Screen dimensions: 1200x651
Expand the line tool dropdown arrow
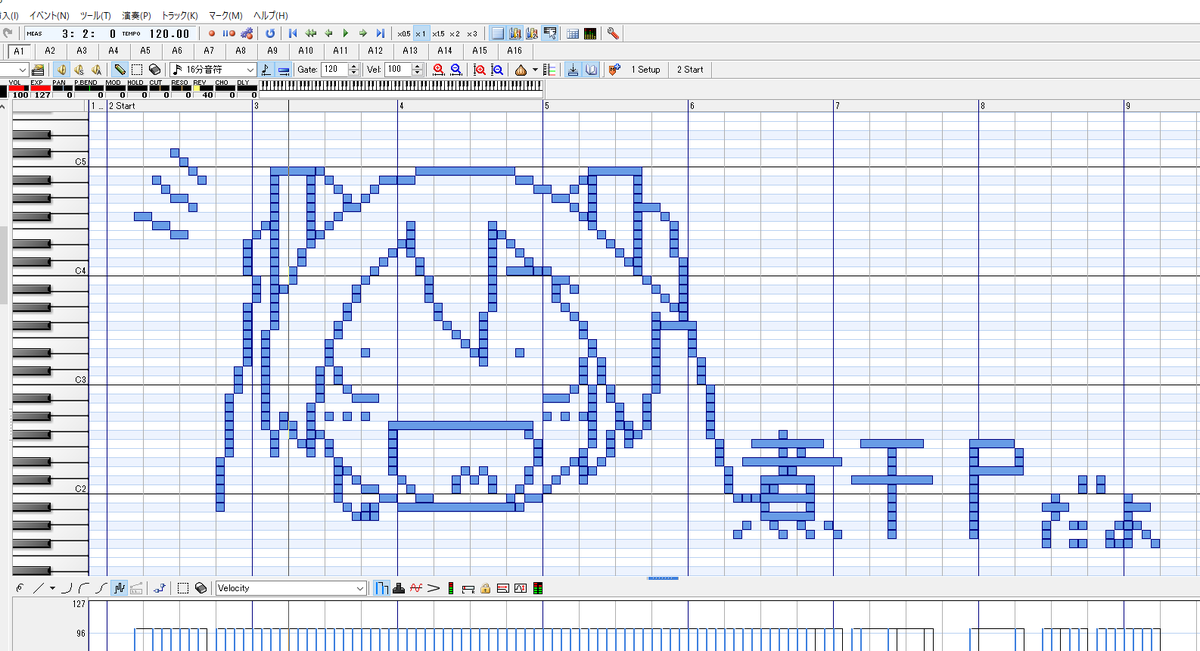(x=52, y=588)
